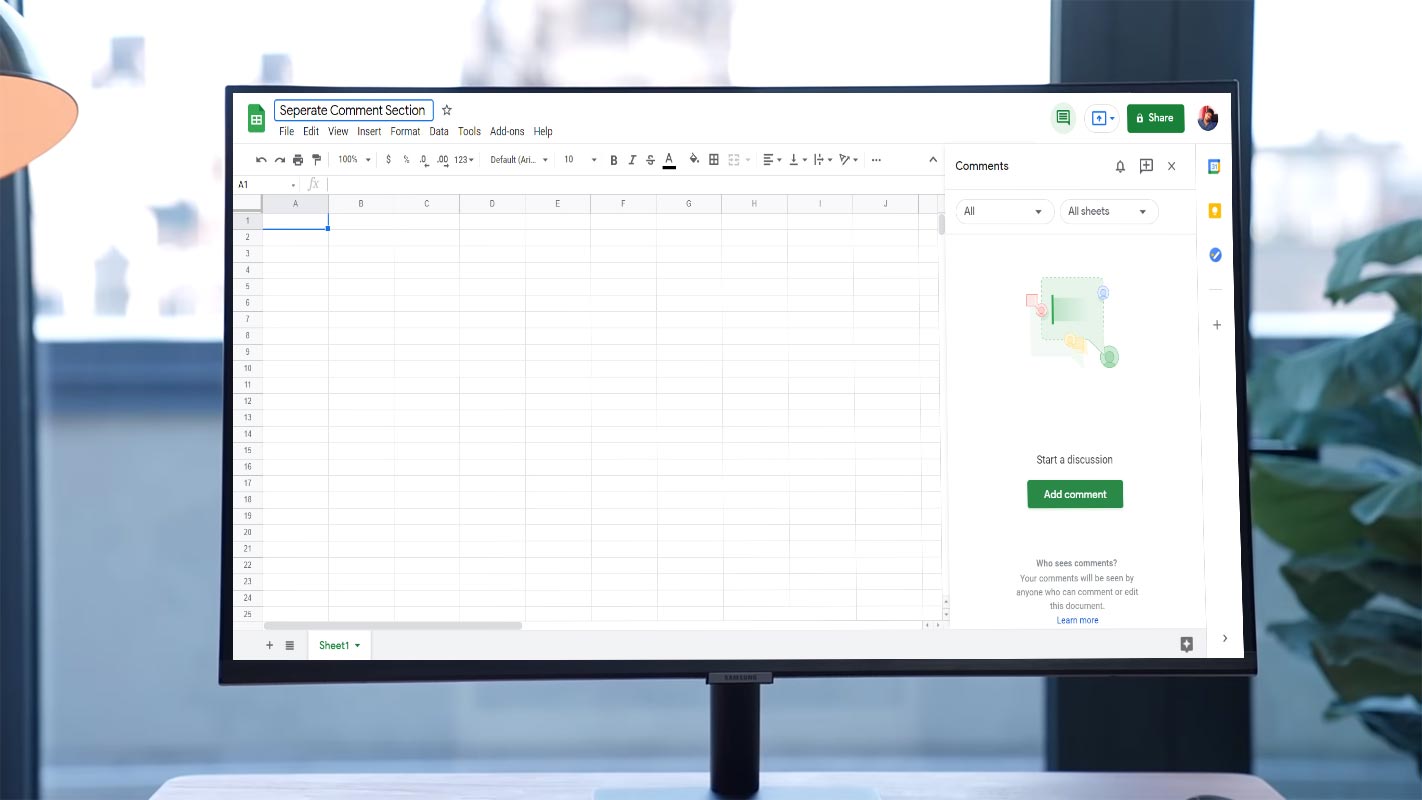Open the fill color bucket
This screenshot has height=800, width=1422.
pyautogui.click(x=694, y=160)
